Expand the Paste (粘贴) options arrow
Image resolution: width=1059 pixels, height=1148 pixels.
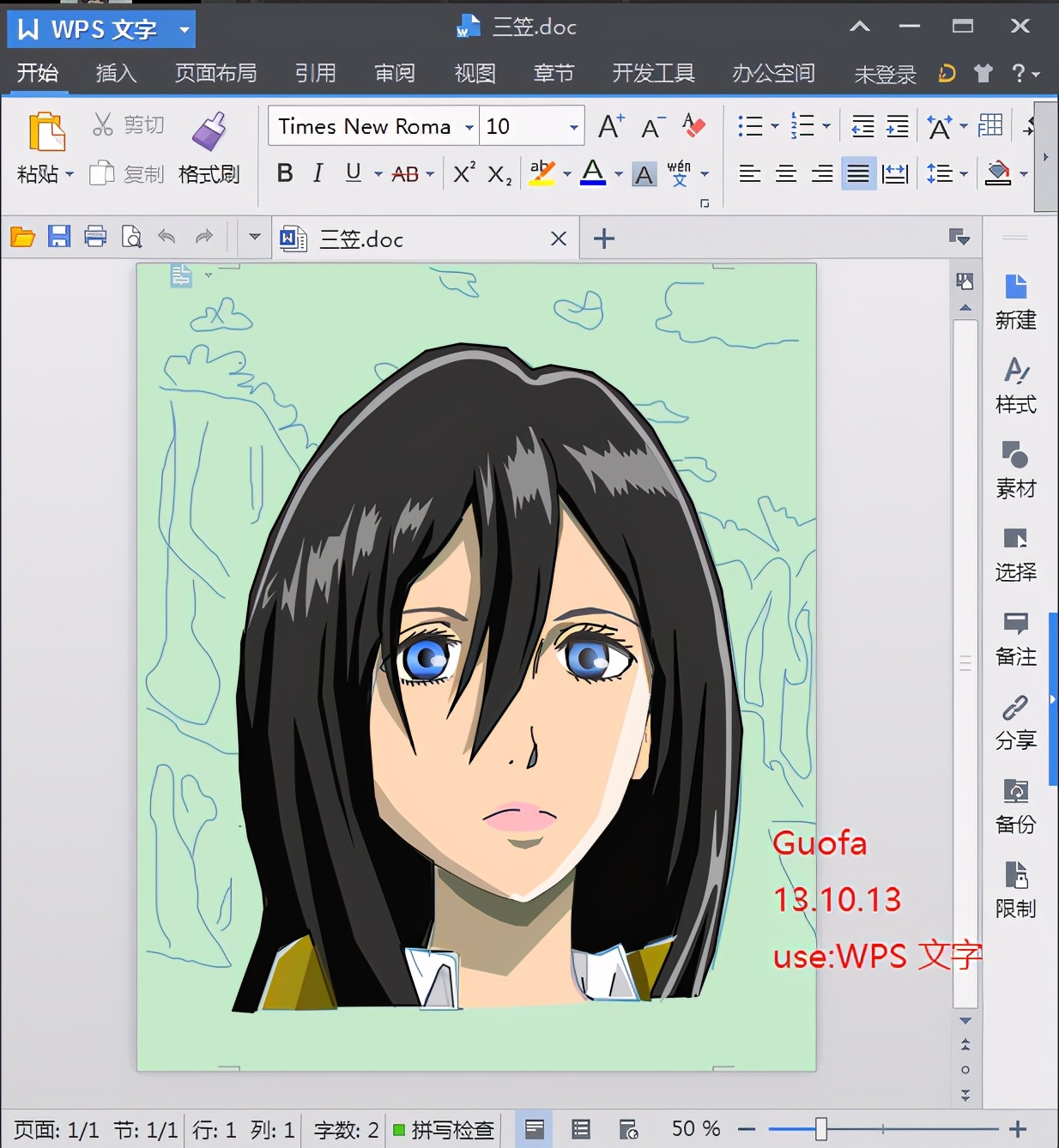70,174
